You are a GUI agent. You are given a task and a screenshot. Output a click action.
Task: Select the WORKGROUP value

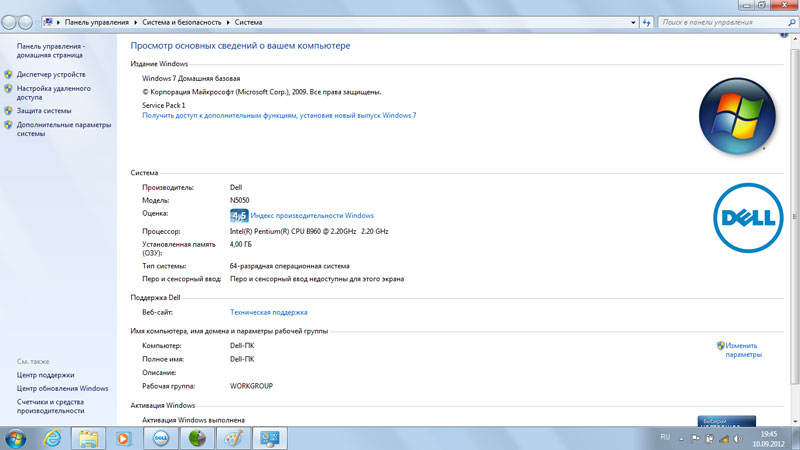(x=252, y=386)
